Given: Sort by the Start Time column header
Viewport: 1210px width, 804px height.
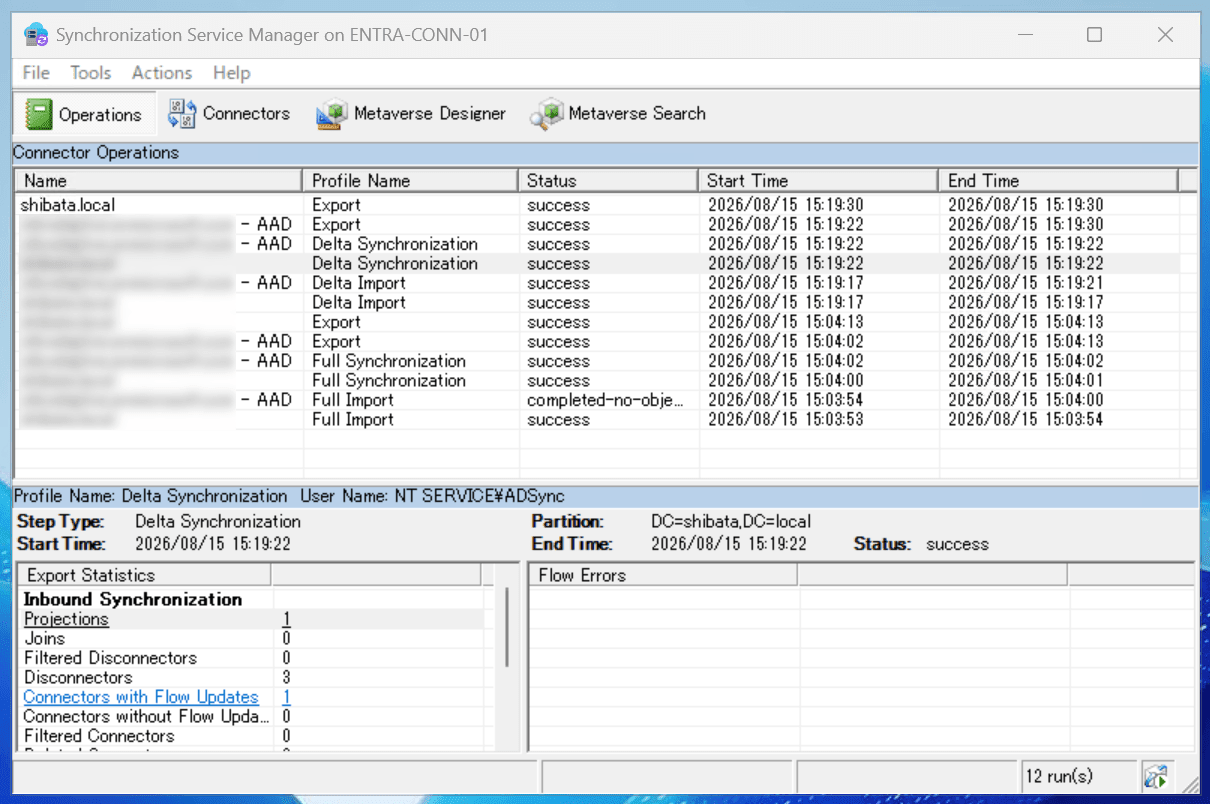Looking at the screenshot, I should pos(818,180).
